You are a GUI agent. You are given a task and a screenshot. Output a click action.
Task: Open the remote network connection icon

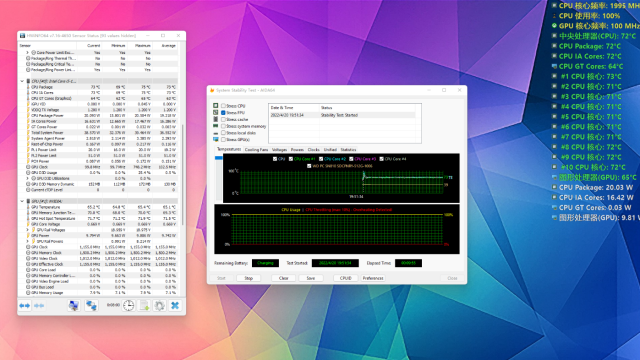click(91, 305)
